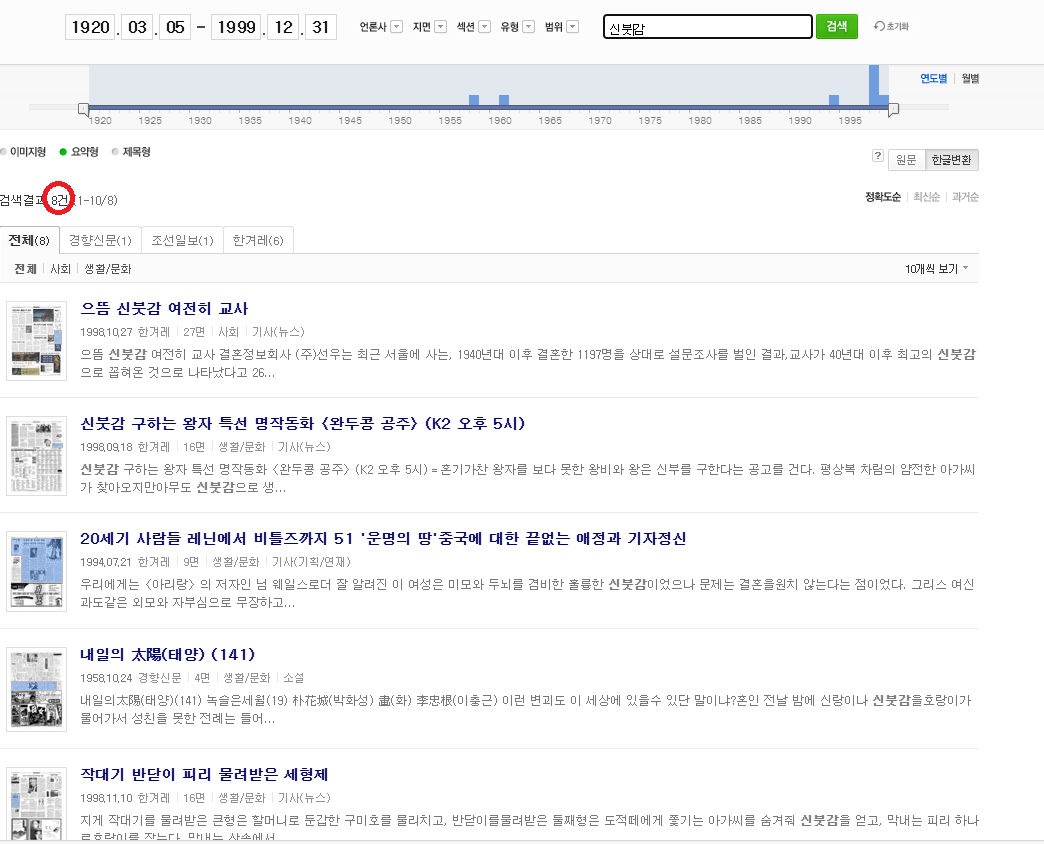Switch to 한글변환 mode
Image resolution: width=1044 pixels, height=844 pixels.
click(x=951, y=160)
